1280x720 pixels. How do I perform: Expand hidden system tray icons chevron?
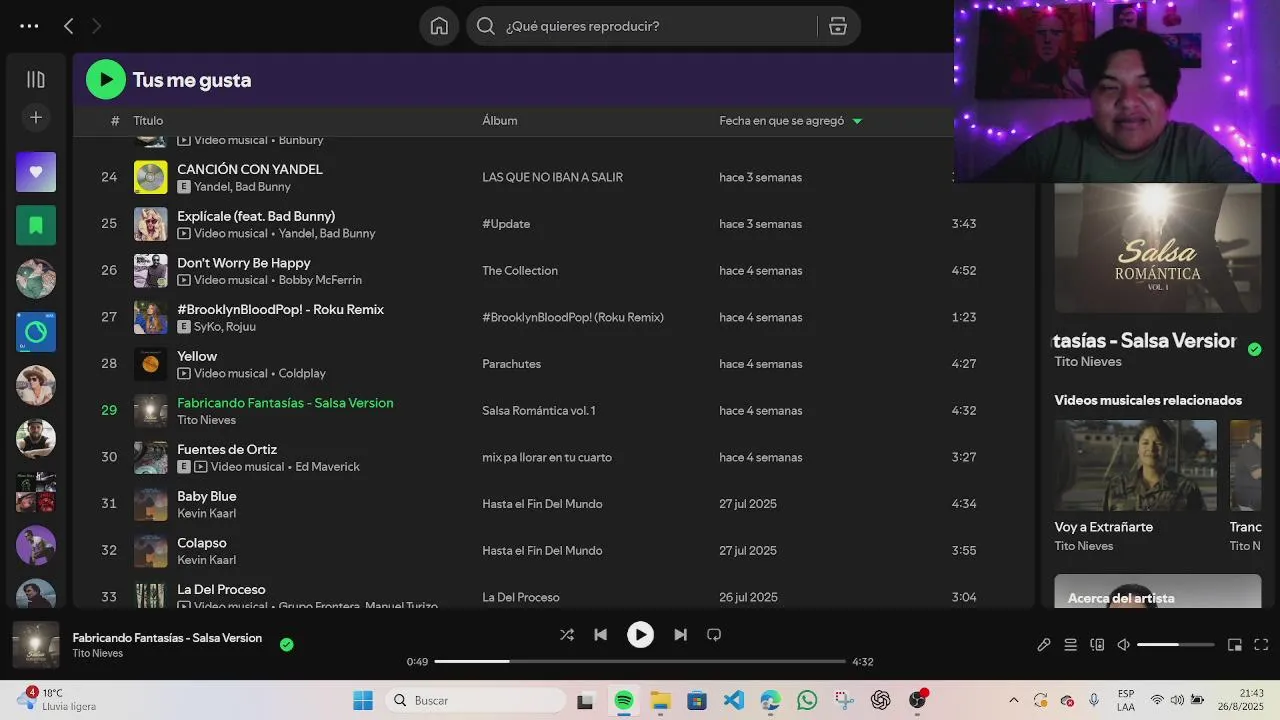(x=1014, y=700)
